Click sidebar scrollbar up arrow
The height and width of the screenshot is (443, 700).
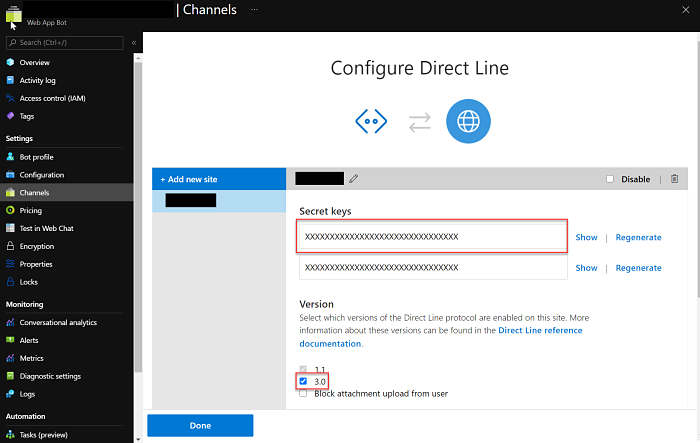(138, 58)
